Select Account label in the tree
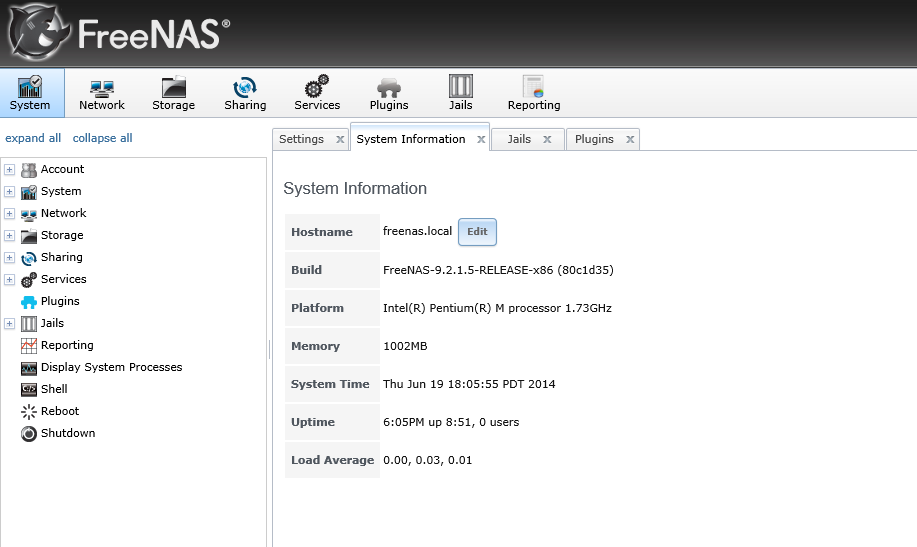Image resolution: width=917 pixels, height=547 pixels. (63, 169)
